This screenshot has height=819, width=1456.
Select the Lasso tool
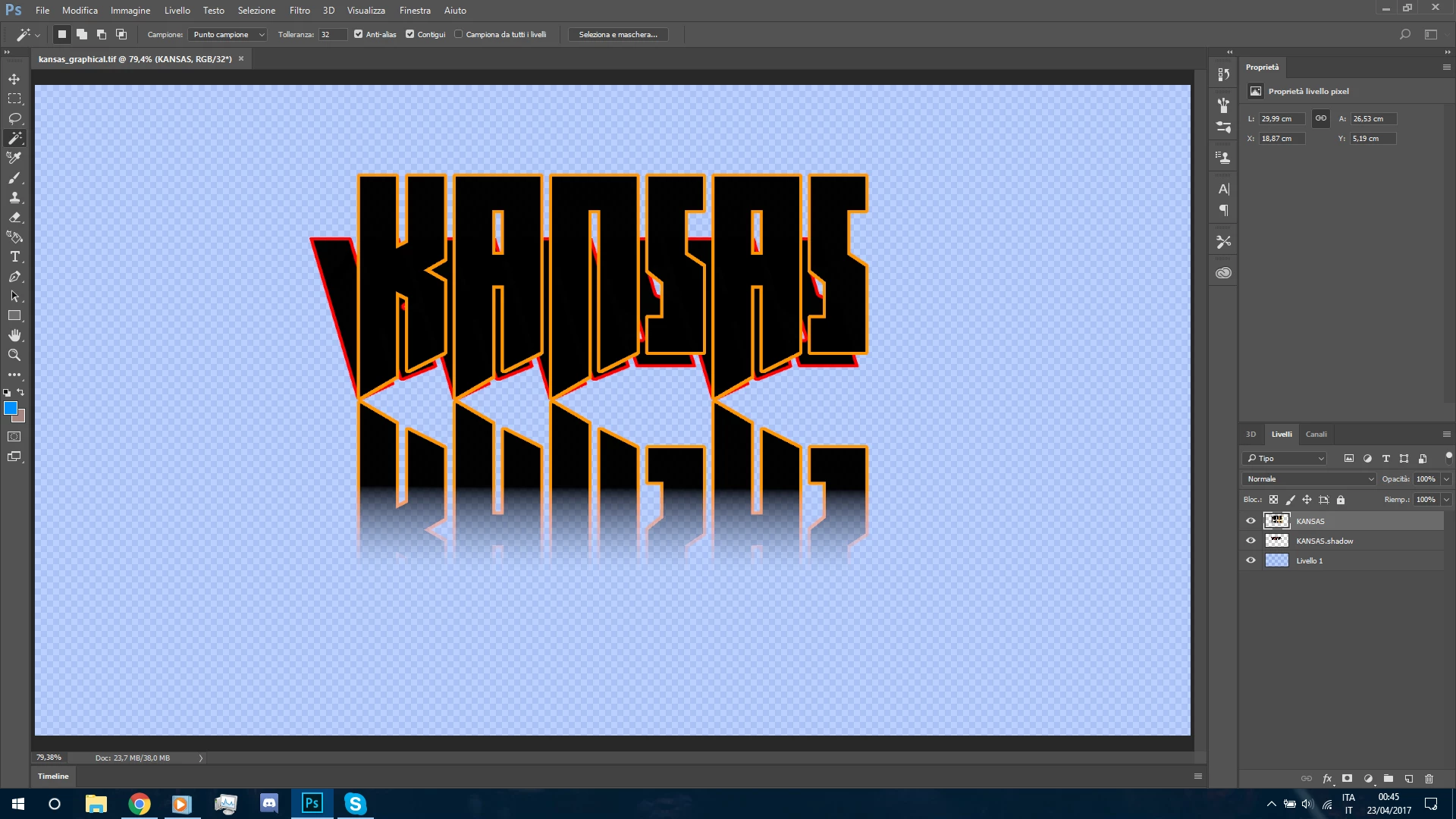click(x=14, y=118)
